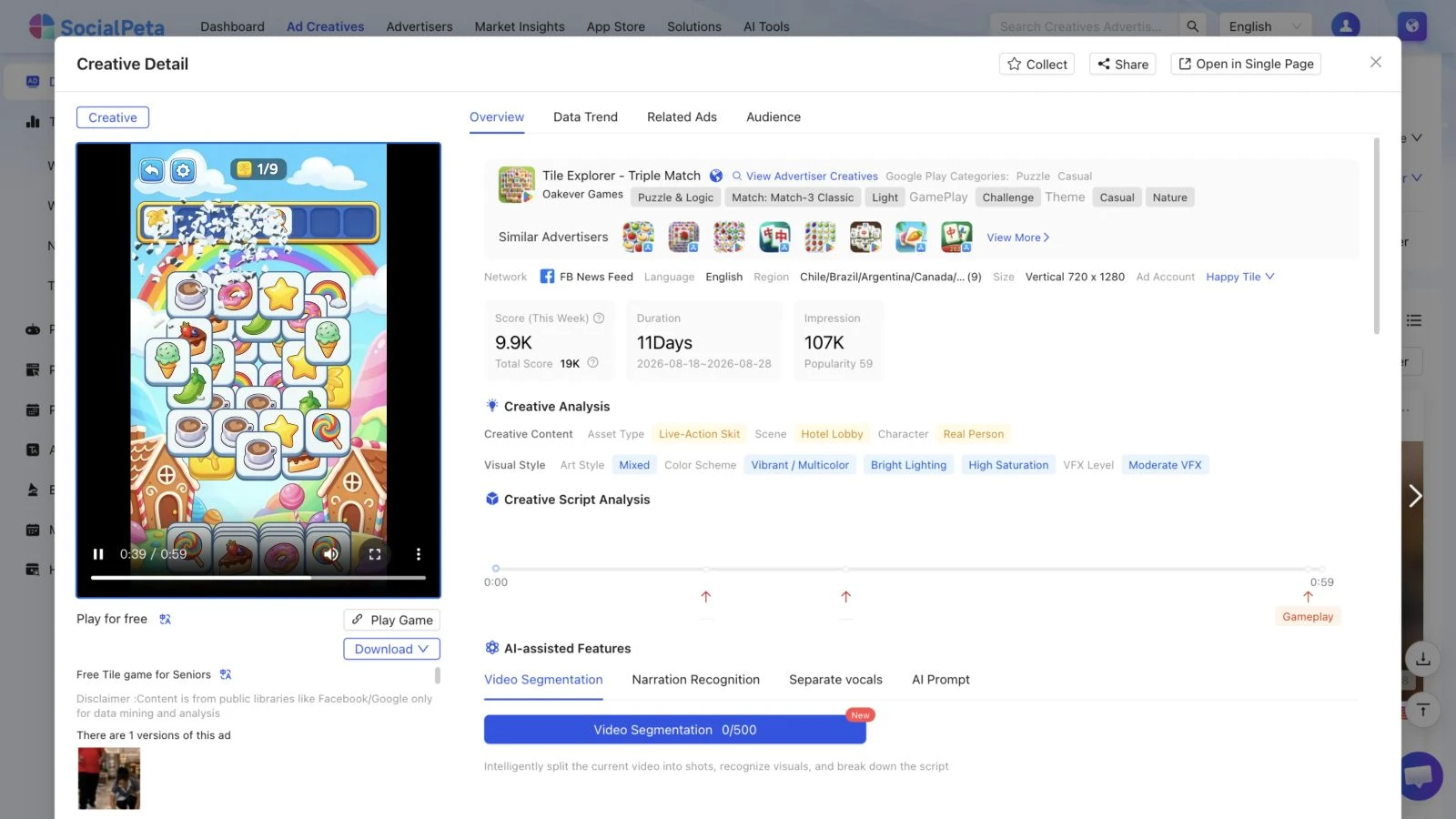Click the Moderate VFX tag
1456x819 pixels.
click(x=1165, y=465)
